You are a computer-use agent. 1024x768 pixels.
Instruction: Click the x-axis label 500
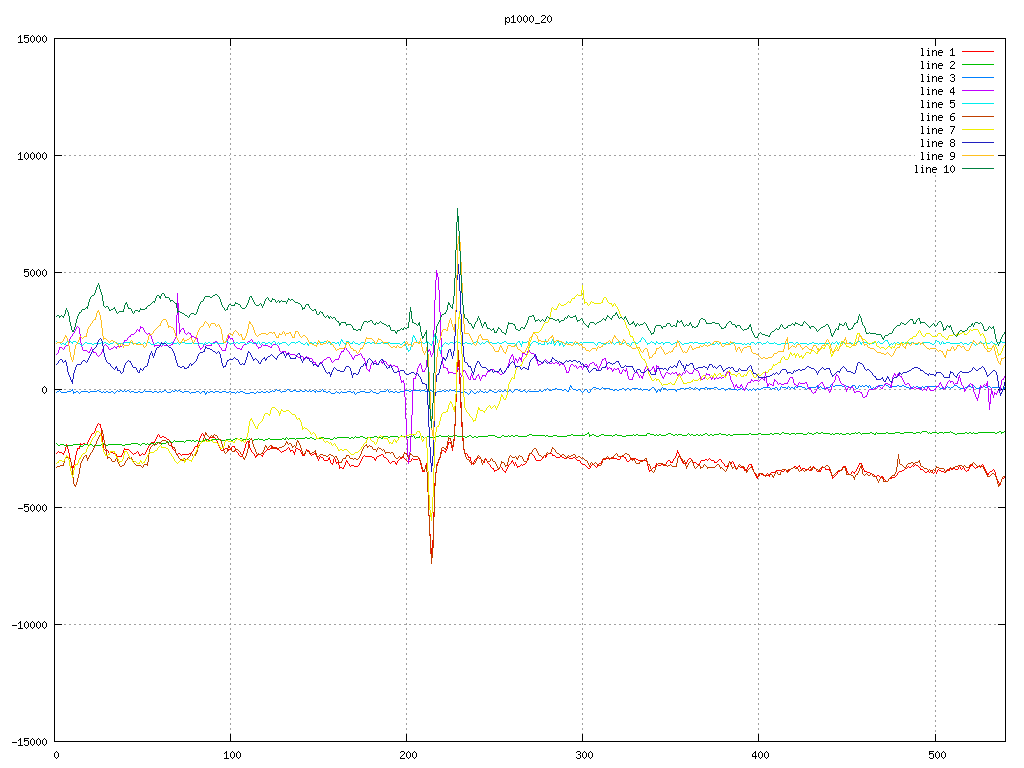937,756
